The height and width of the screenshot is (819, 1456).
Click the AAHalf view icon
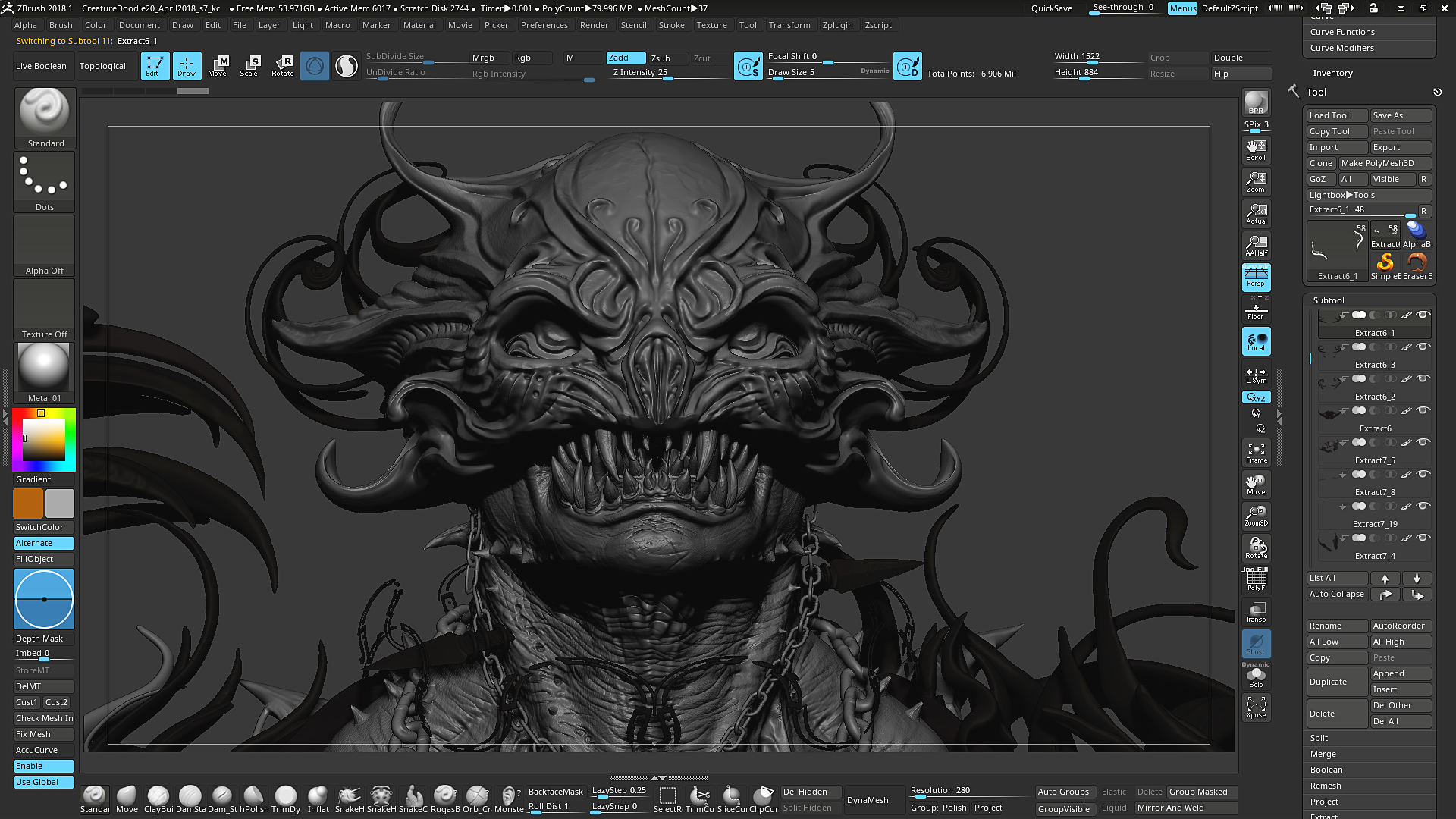[x=1256, y=245]
